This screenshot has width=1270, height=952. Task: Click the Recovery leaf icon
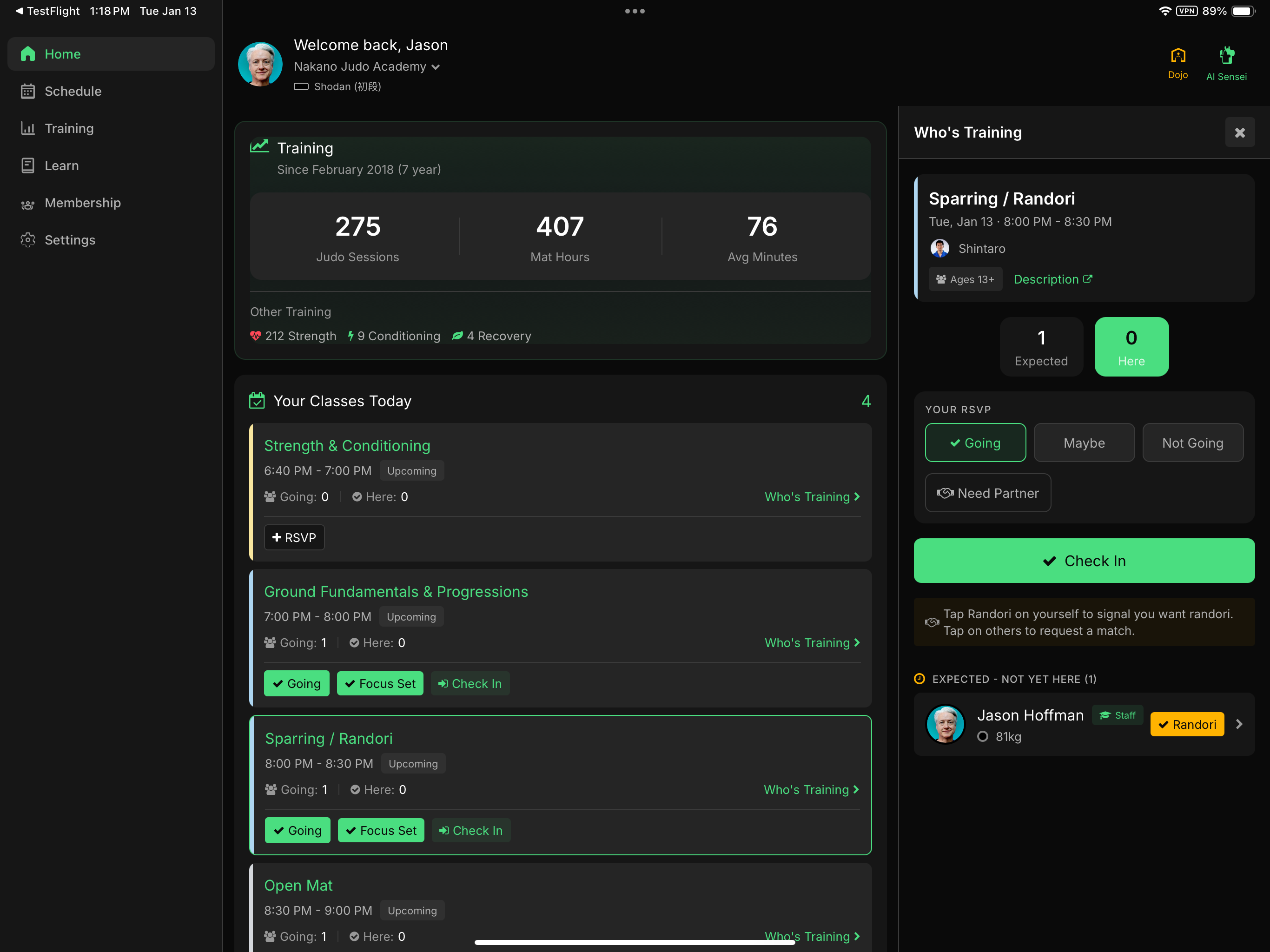click(457, 336)
